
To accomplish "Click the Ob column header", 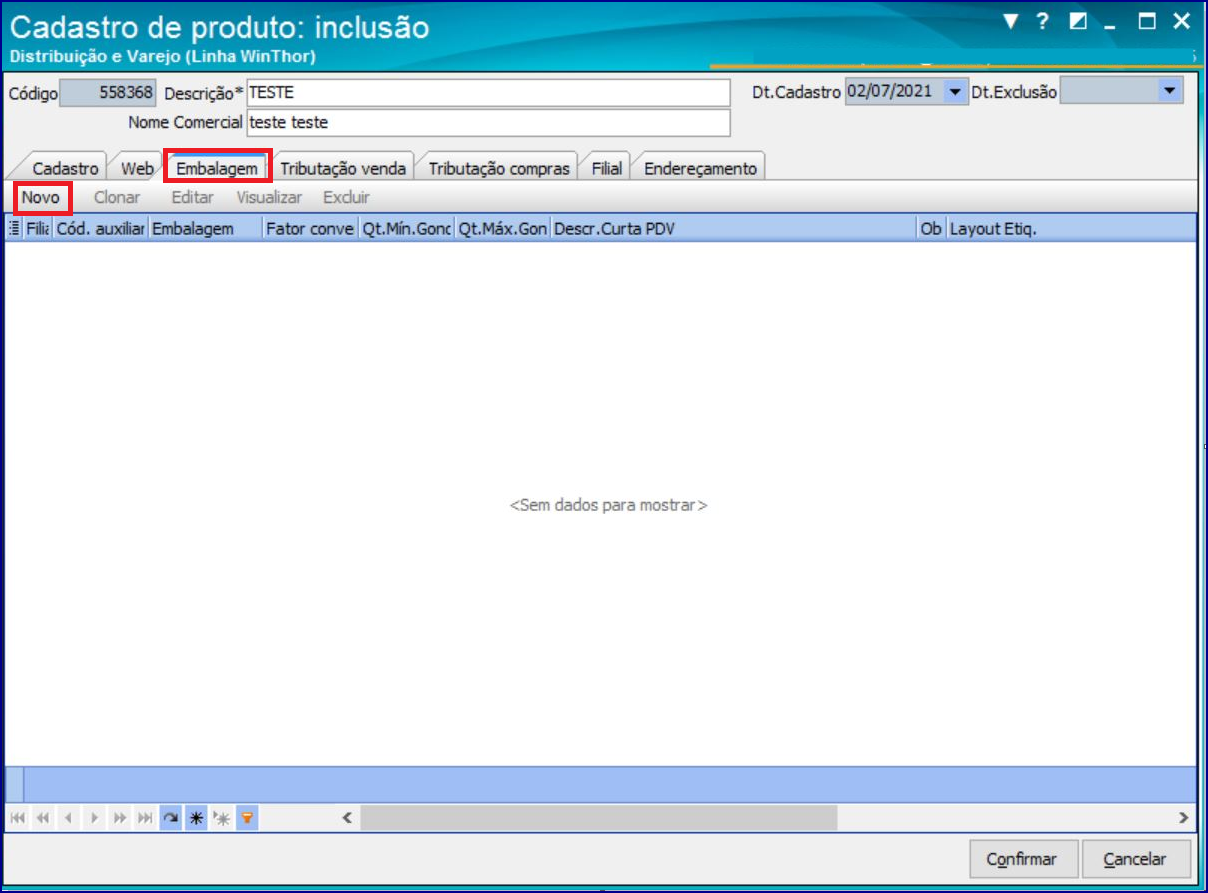I will point(932,229).
